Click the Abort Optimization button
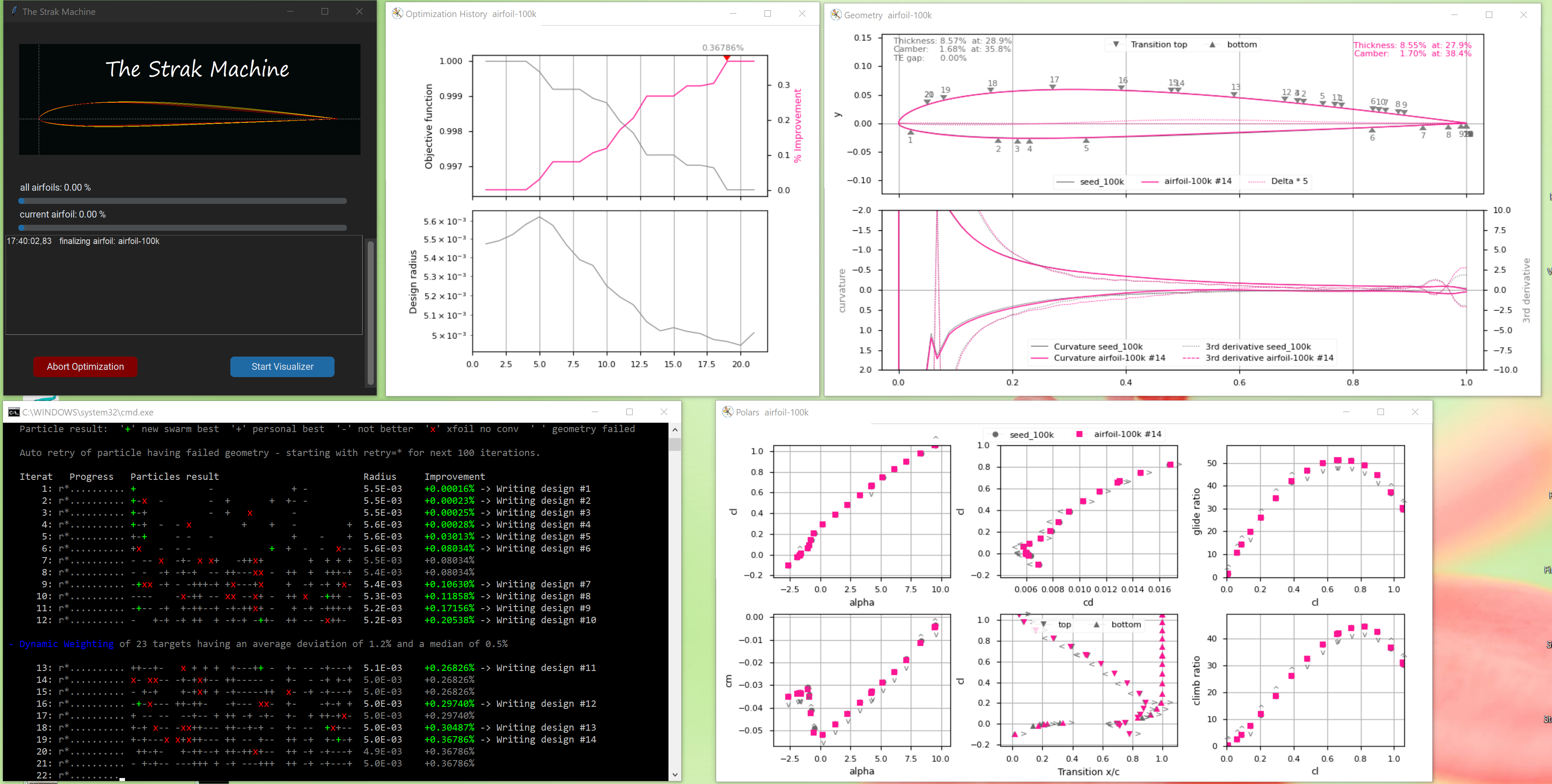 tap(85, 366)
